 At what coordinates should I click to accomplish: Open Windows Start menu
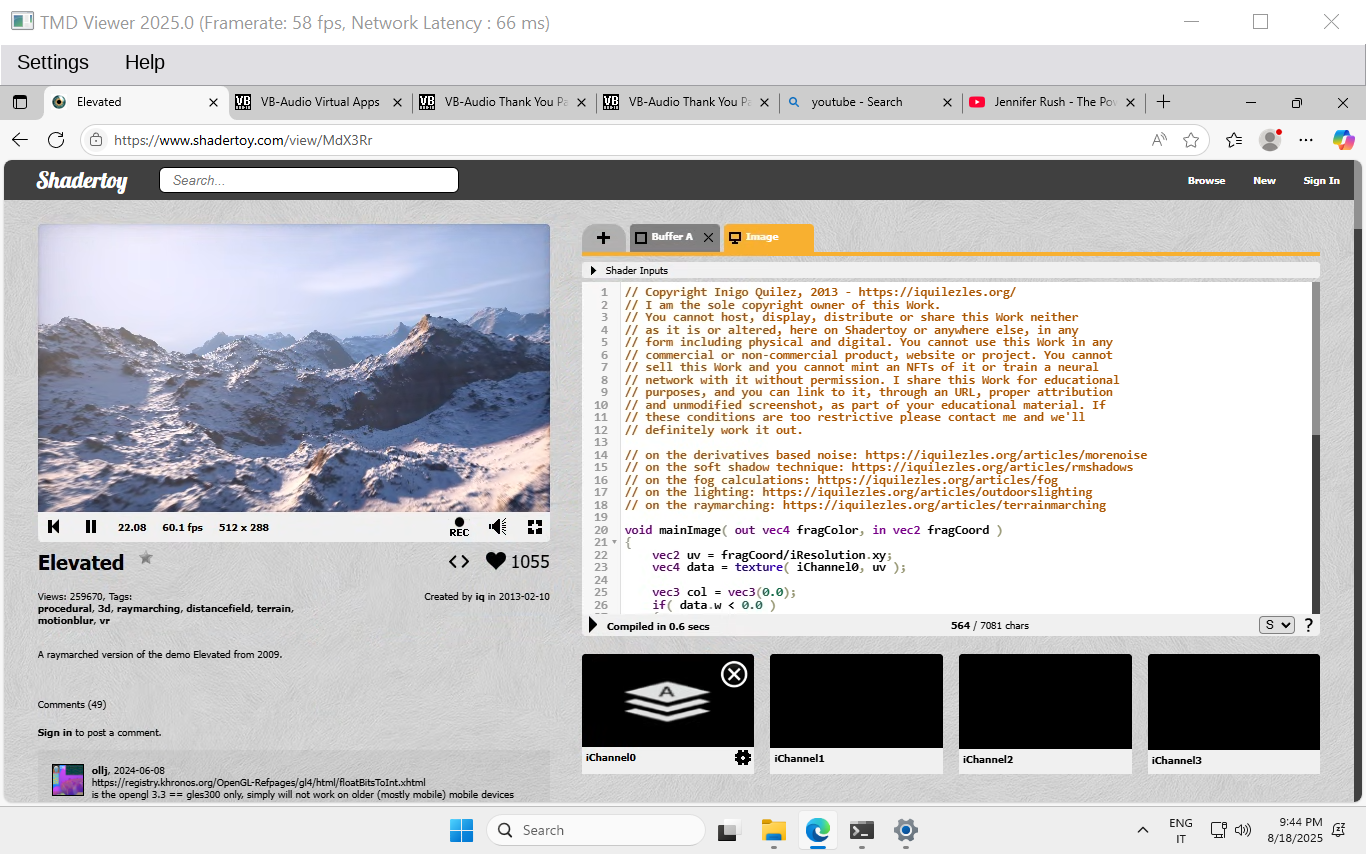461,830
